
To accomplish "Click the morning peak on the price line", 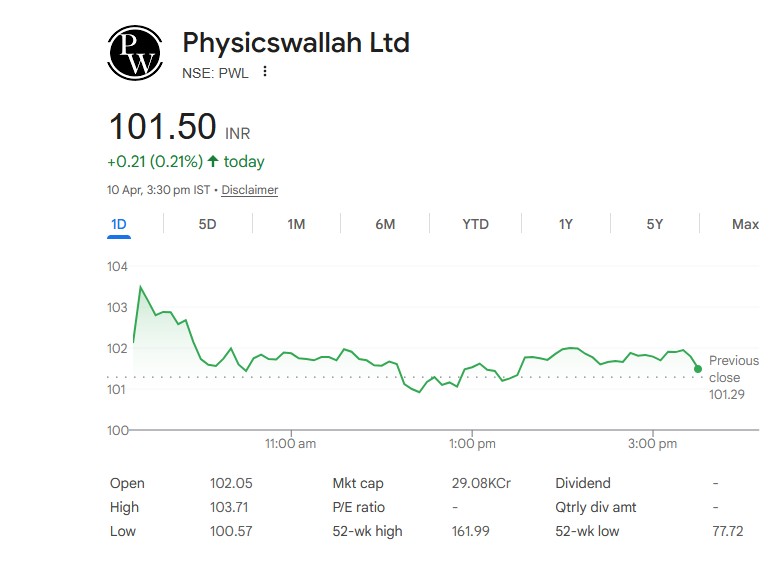I will point(140,288).
